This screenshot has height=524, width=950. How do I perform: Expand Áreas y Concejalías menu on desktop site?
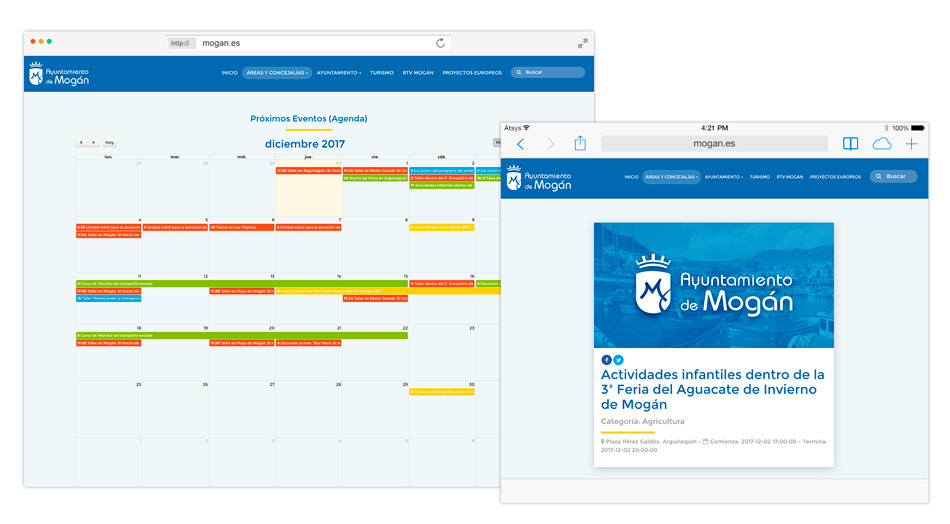[277, 73]
